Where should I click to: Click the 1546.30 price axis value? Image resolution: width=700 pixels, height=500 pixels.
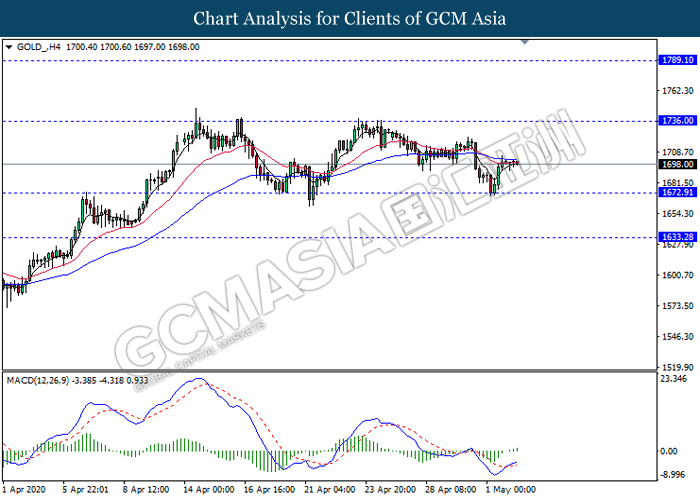677,337
